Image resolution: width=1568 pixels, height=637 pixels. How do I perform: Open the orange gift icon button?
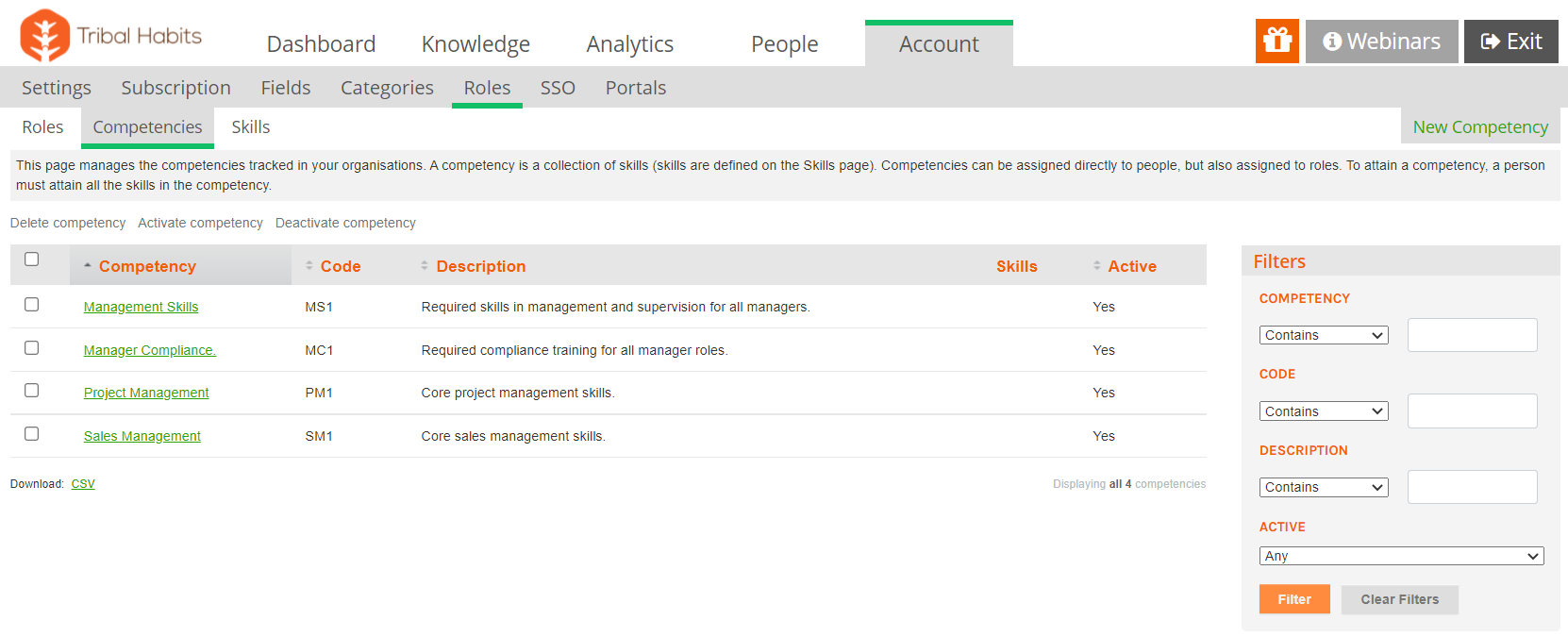point(1277,41)
